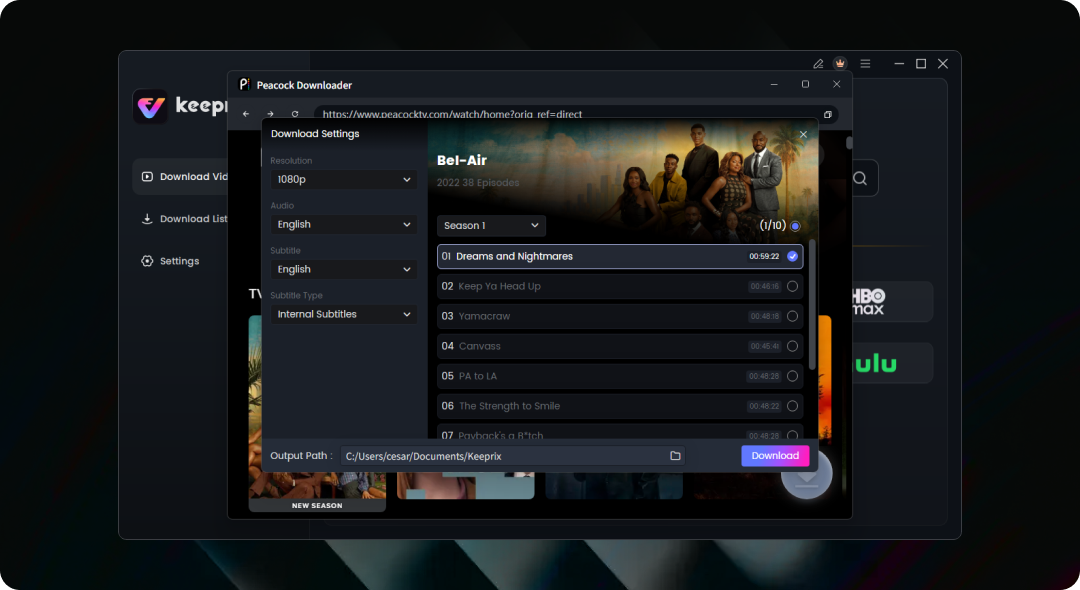Maximize the Peacock Downloader window
This screenshot has height=590, width=1080.
tap(805, 84)
